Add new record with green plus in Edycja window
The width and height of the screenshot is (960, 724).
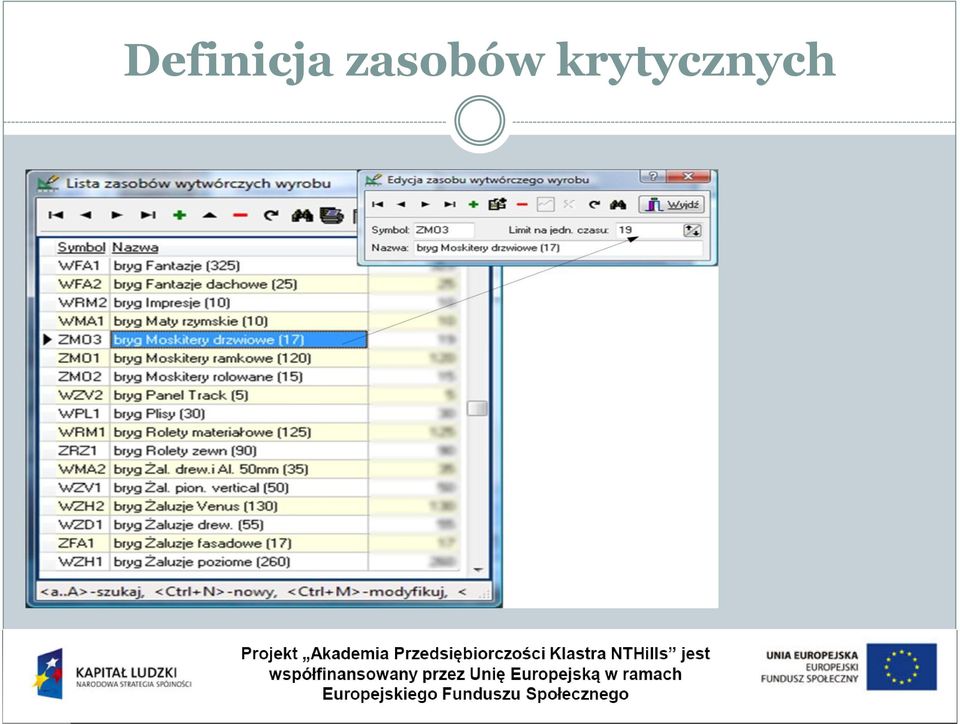pyautogui.click(x=473, y=204)
